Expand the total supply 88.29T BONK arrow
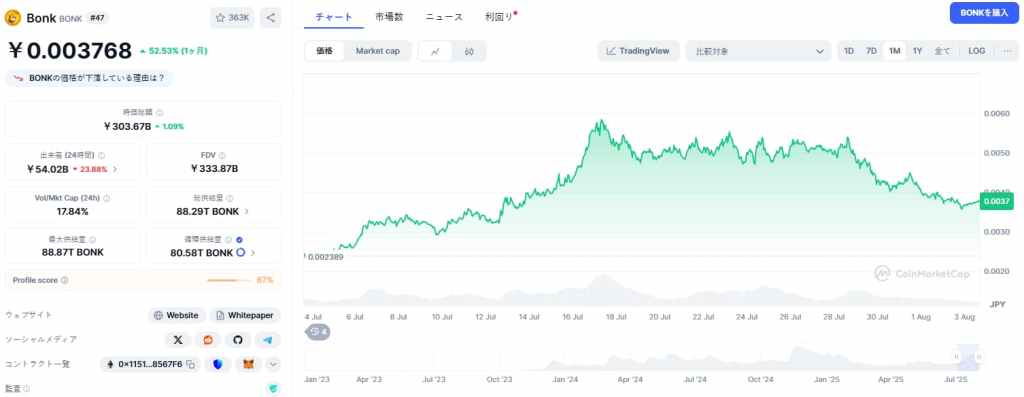 pyautogui.click(x=246, y=212)
